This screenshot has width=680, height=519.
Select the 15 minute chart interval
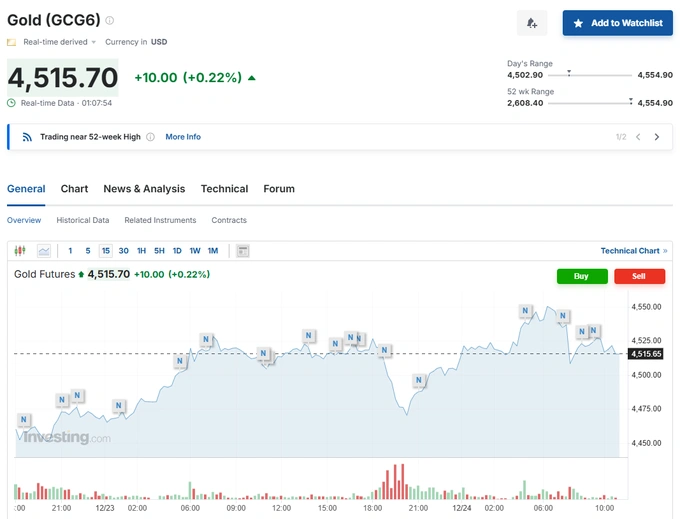[106, 251]
